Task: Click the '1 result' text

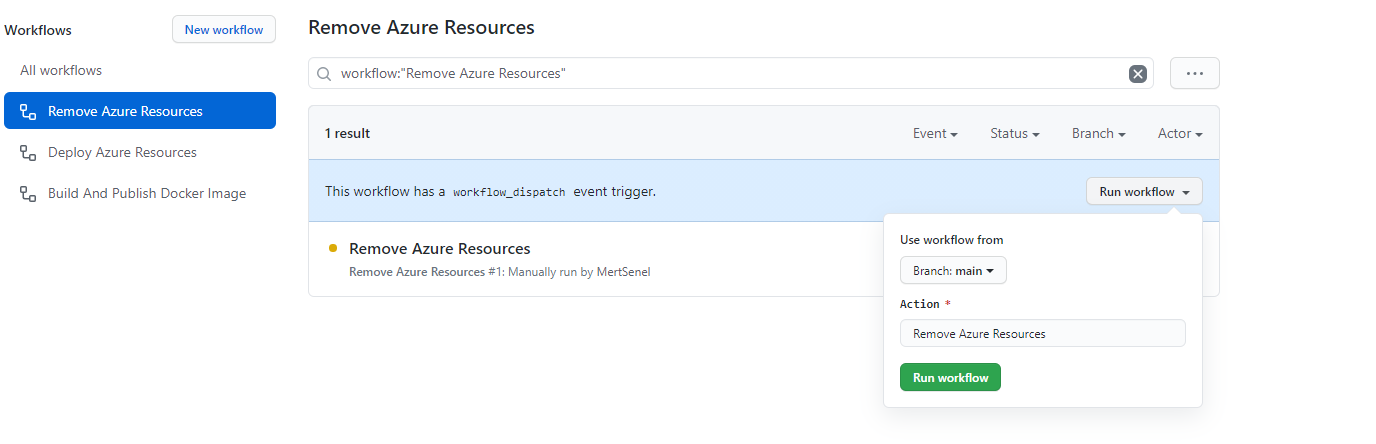Action: tap(347, 133)
